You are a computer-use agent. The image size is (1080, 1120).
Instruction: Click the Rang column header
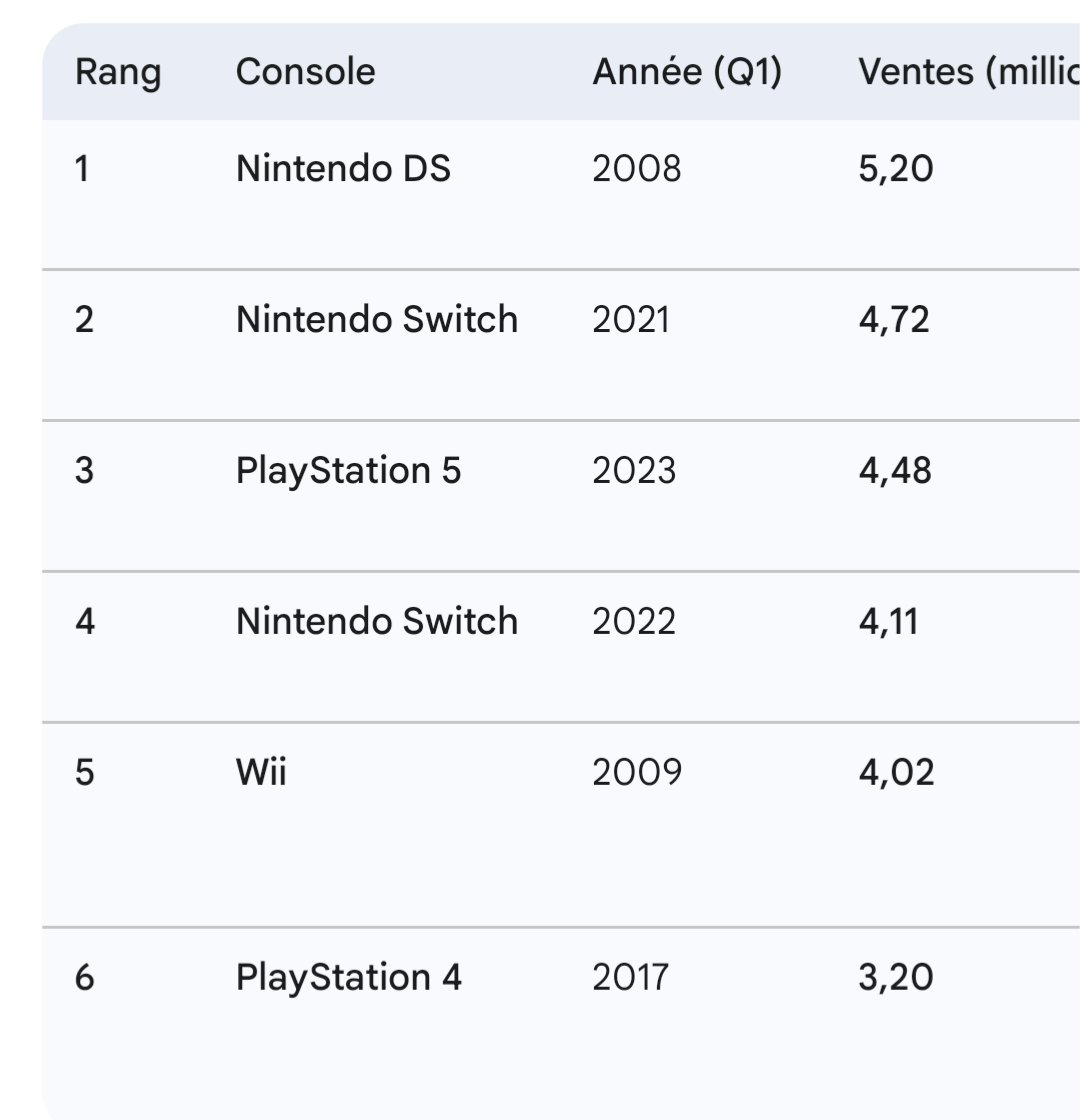(x=117, y=72)
